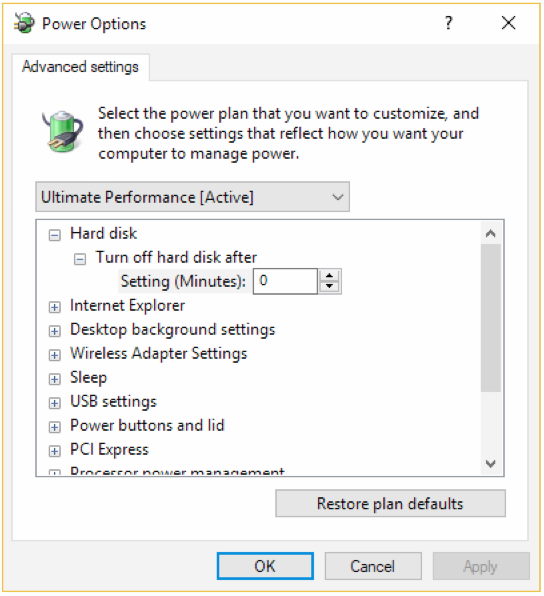Expand Wireless Adapter Settings
Image resolution: width=544 pixels, height=596 pixels.
pos(54,355)
